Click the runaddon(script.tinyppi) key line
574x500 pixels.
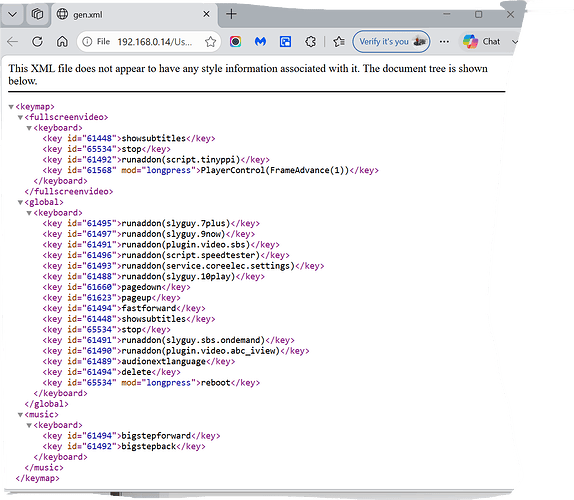pos(156,160)
